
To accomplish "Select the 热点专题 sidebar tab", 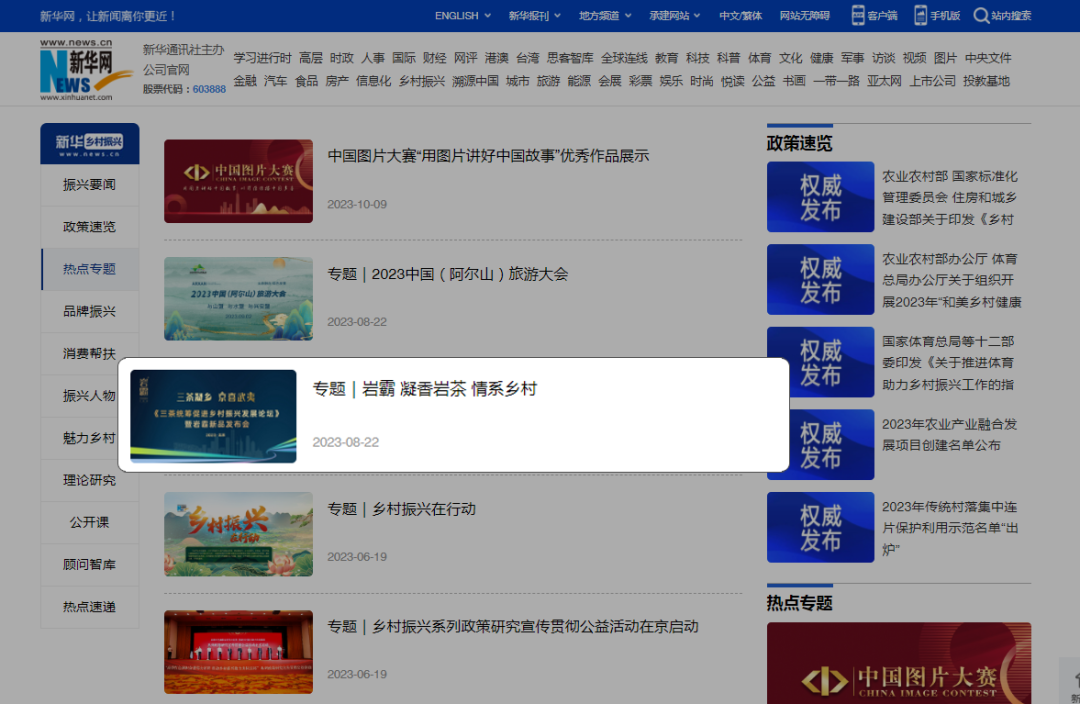I will click(x=89, y=269).
